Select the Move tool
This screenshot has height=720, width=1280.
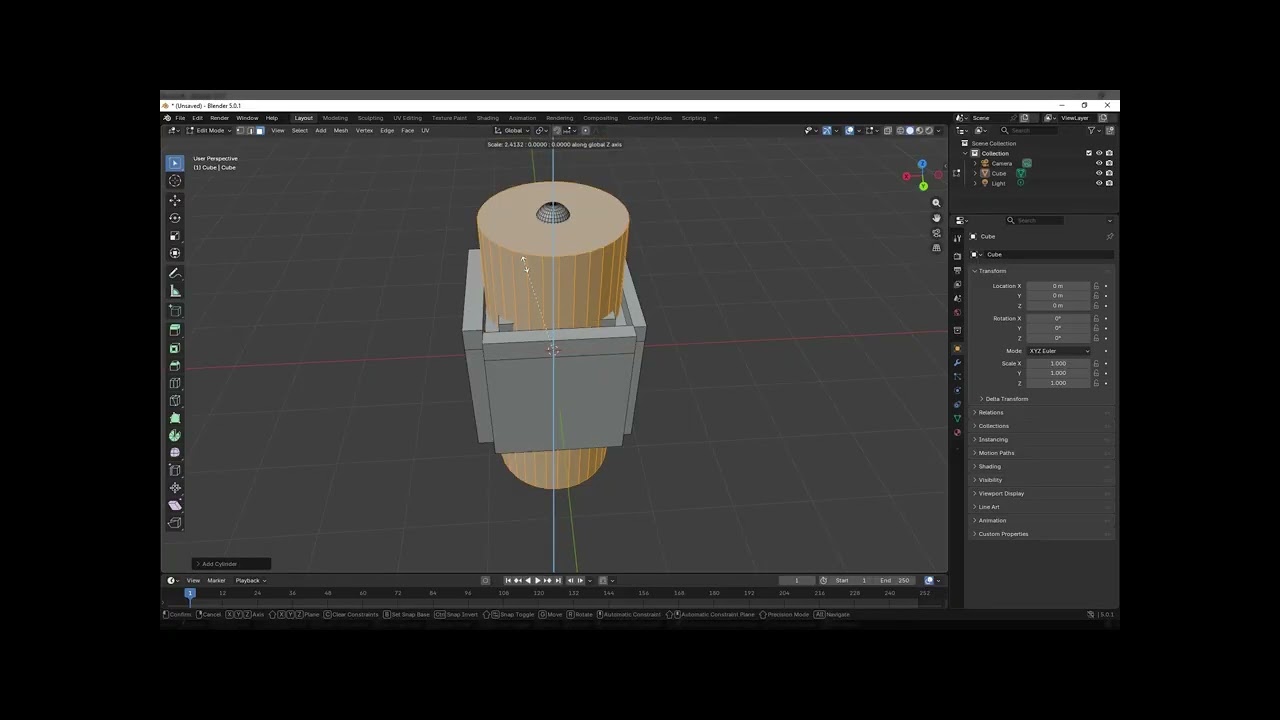(175, 201)
